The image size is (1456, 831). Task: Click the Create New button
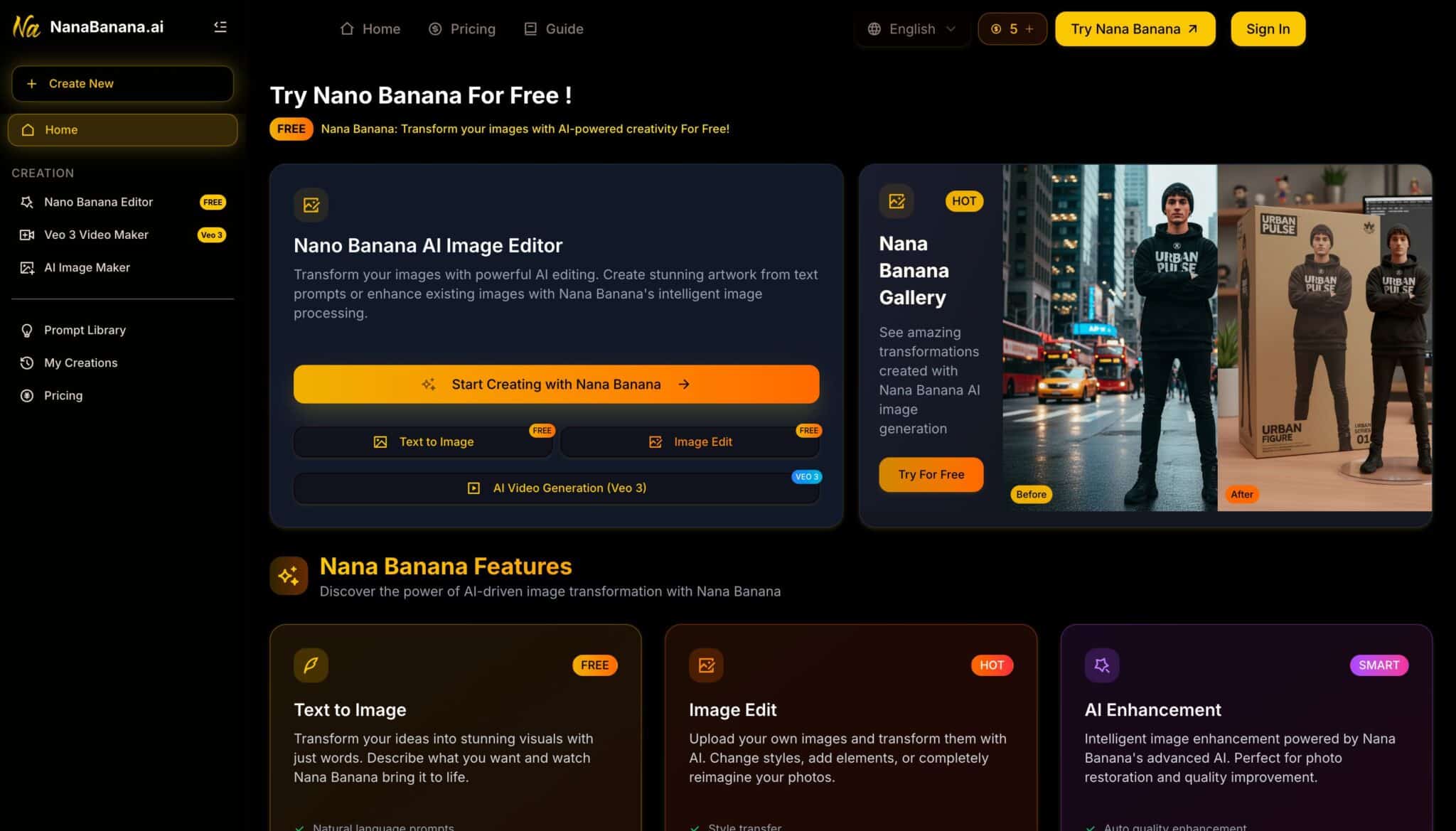click(122, 84)
